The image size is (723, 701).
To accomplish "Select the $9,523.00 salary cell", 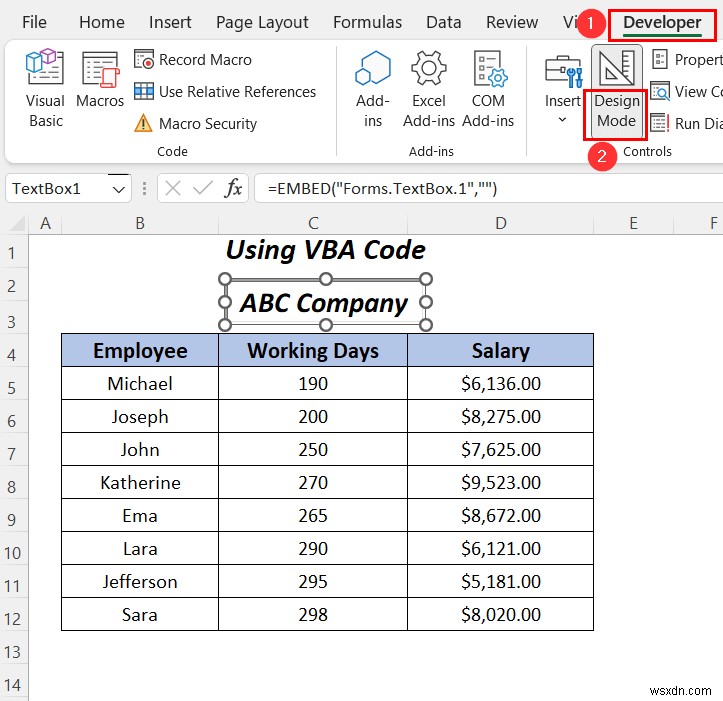I will click(x=501, y=482).
